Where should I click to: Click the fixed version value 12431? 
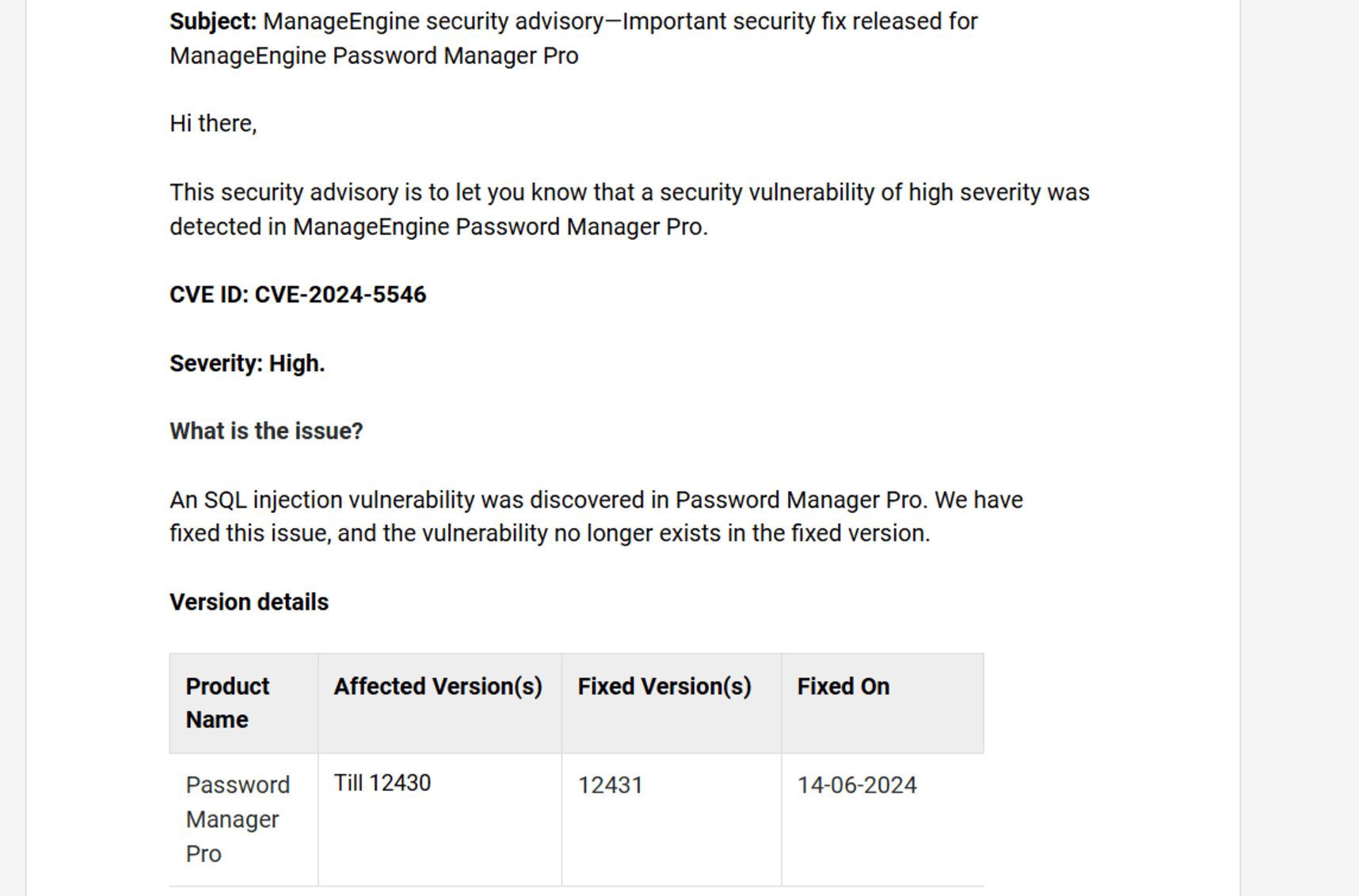(x=610, y=785)
